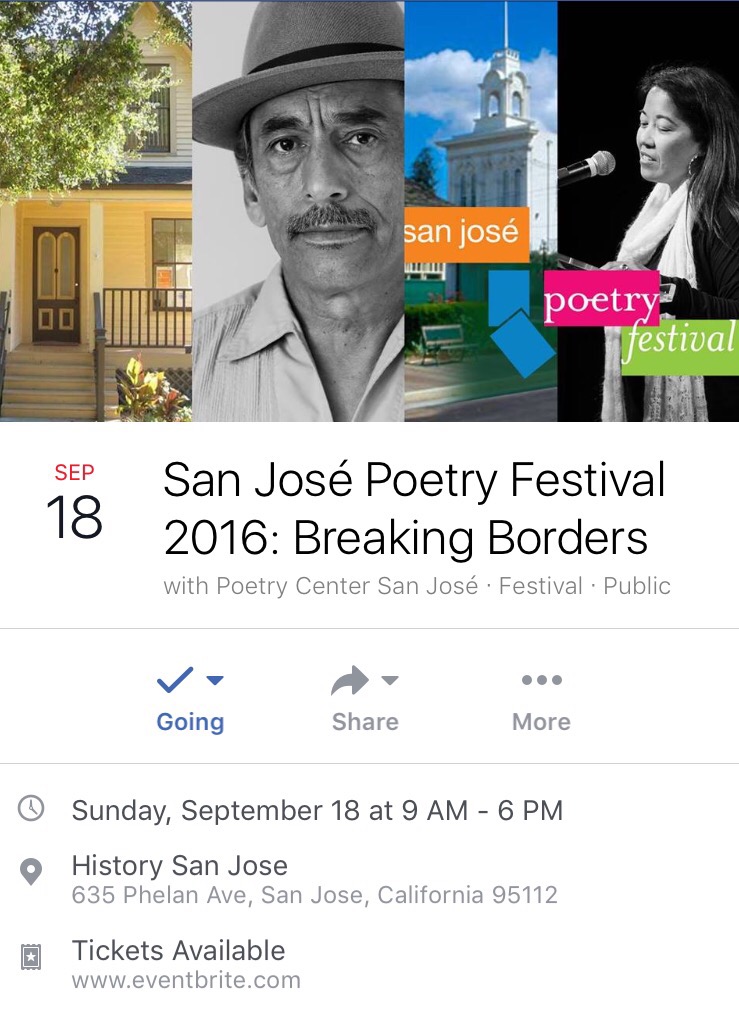Tap the location pin icon

point(32,872)
